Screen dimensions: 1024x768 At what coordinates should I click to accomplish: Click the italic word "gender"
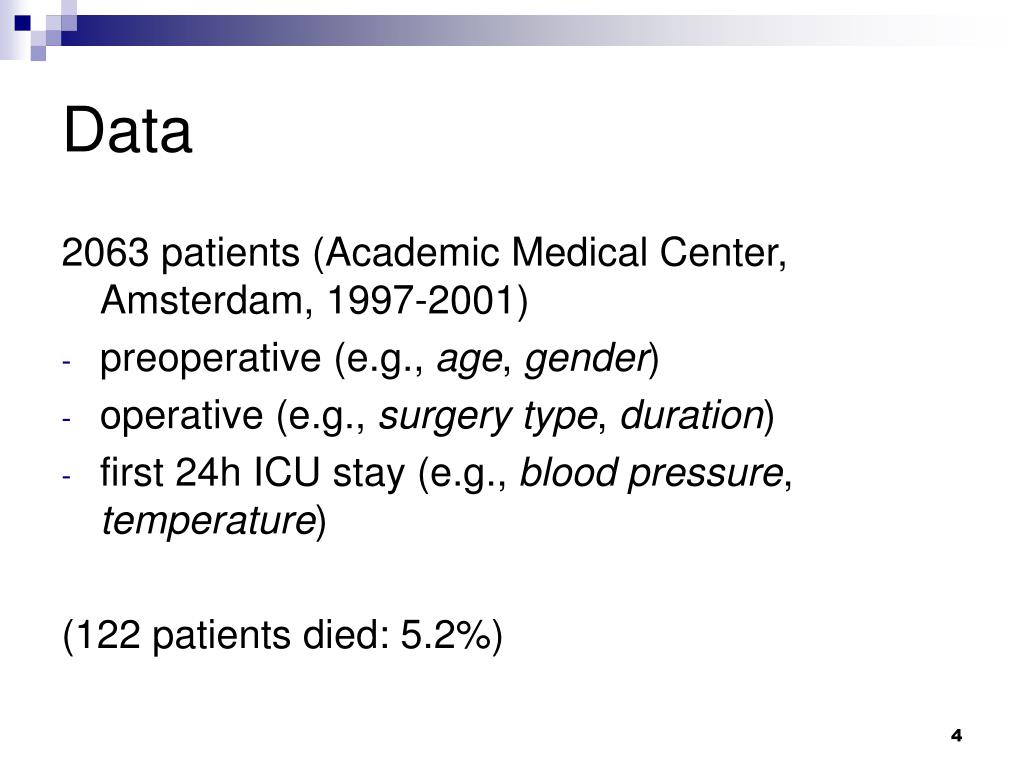[x=586, y=359]
